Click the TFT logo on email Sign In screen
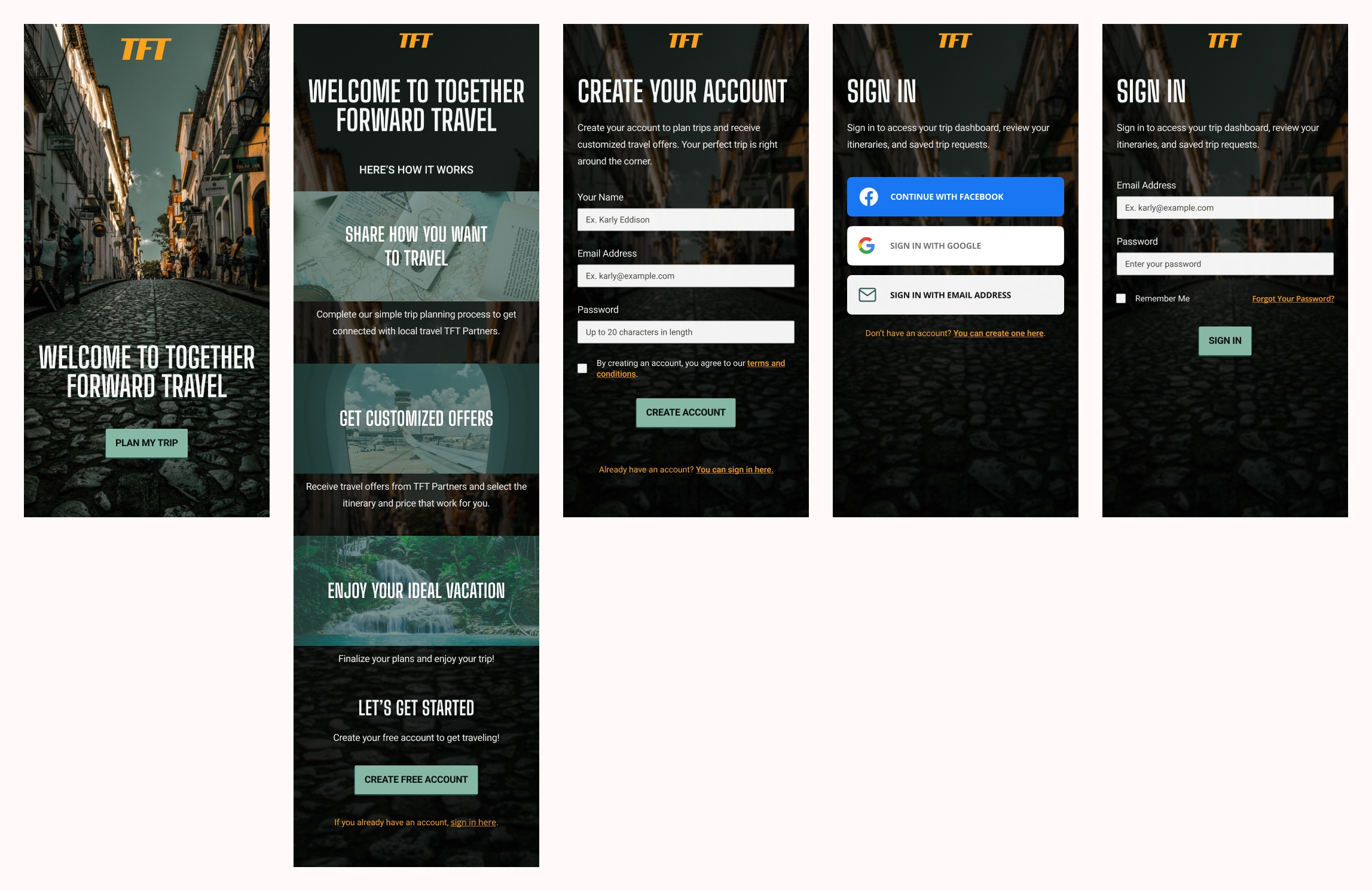1372x891 pixels. click(1224, 40)
